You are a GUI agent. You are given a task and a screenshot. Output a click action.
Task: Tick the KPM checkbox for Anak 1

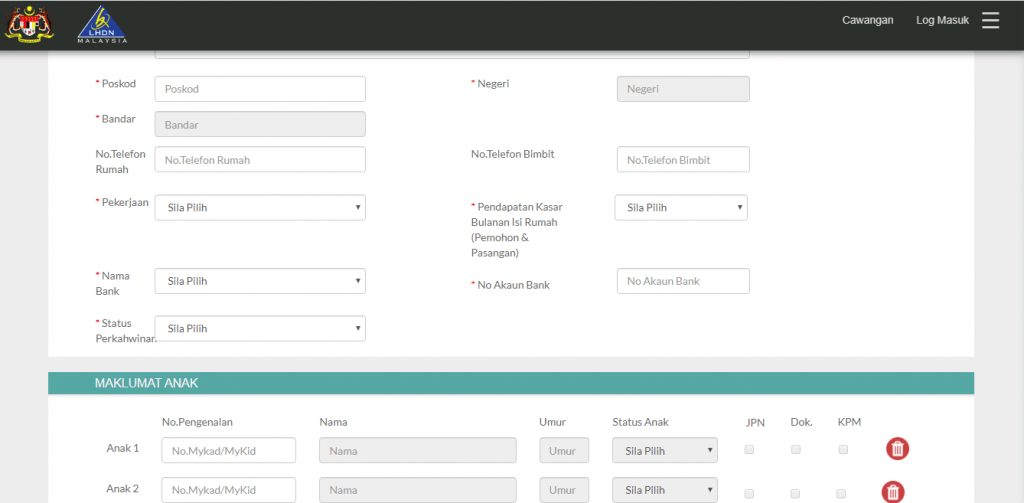pyautogui.click(x=843, y=449)
